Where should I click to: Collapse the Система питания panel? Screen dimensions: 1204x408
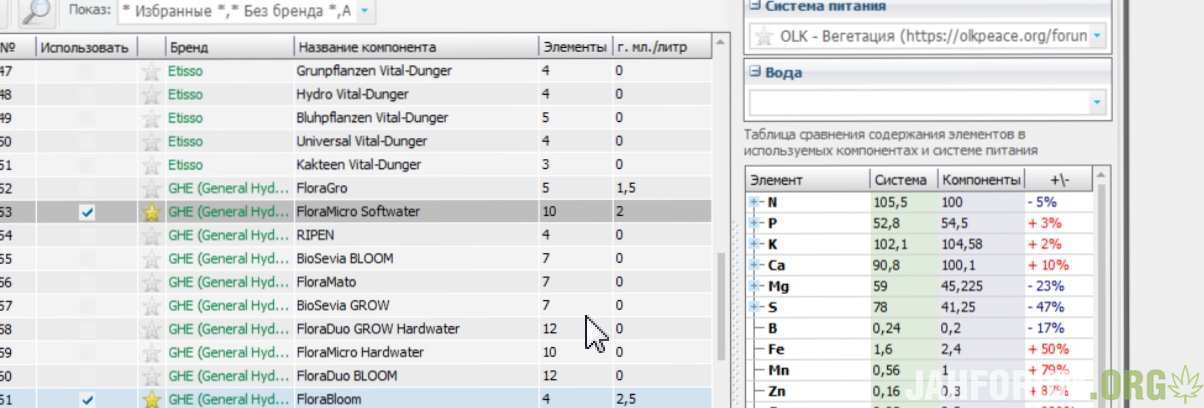click(754, 6)
